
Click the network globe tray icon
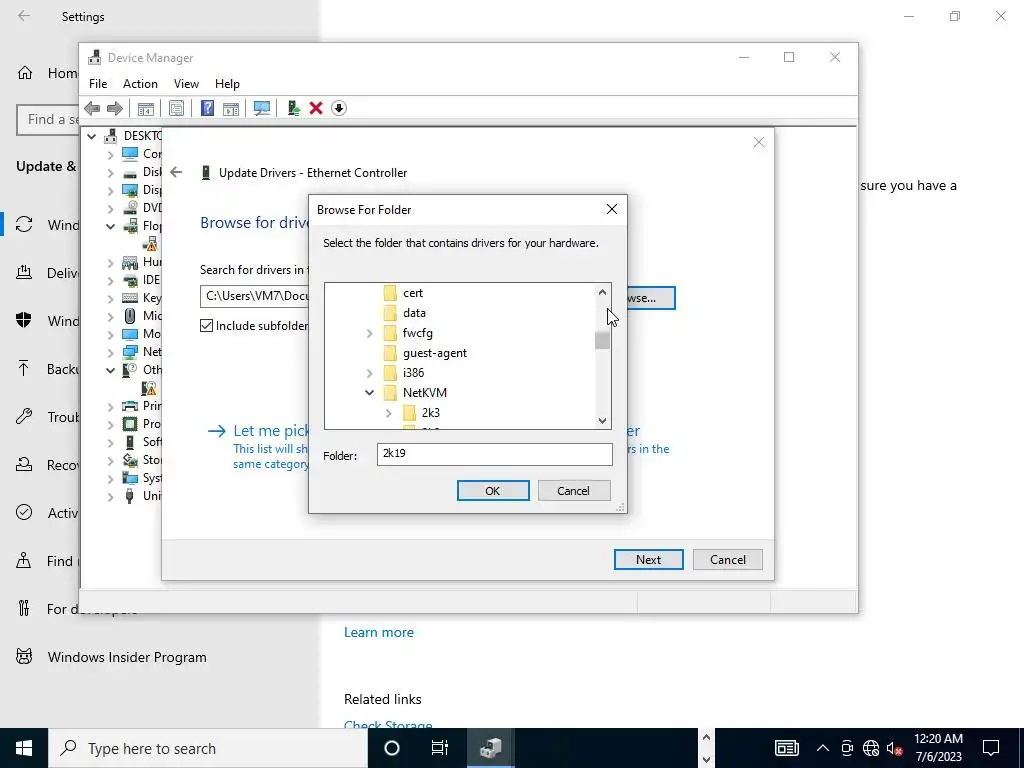click(871, 748)
